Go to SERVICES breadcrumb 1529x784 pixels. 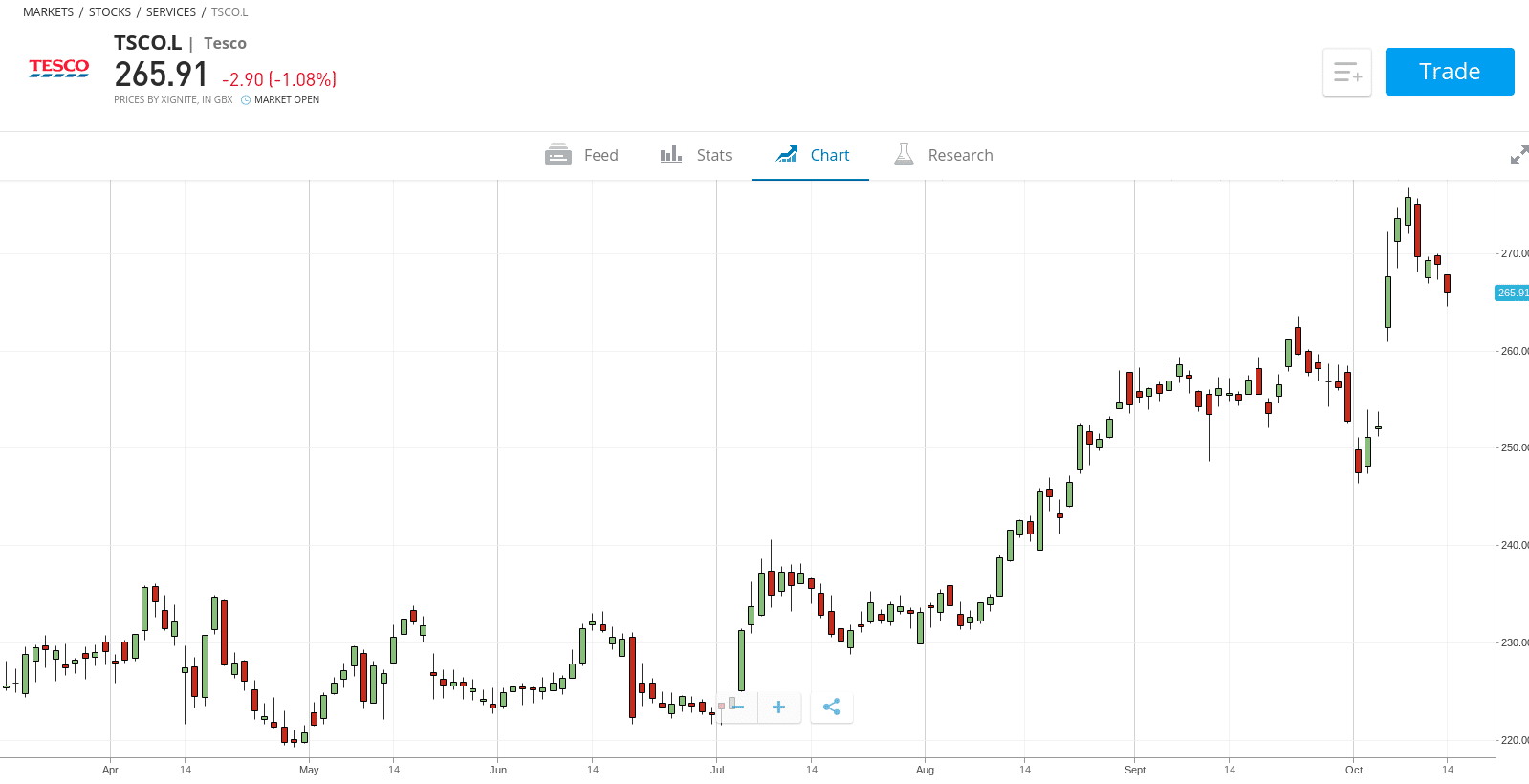(x=171, y=12)
